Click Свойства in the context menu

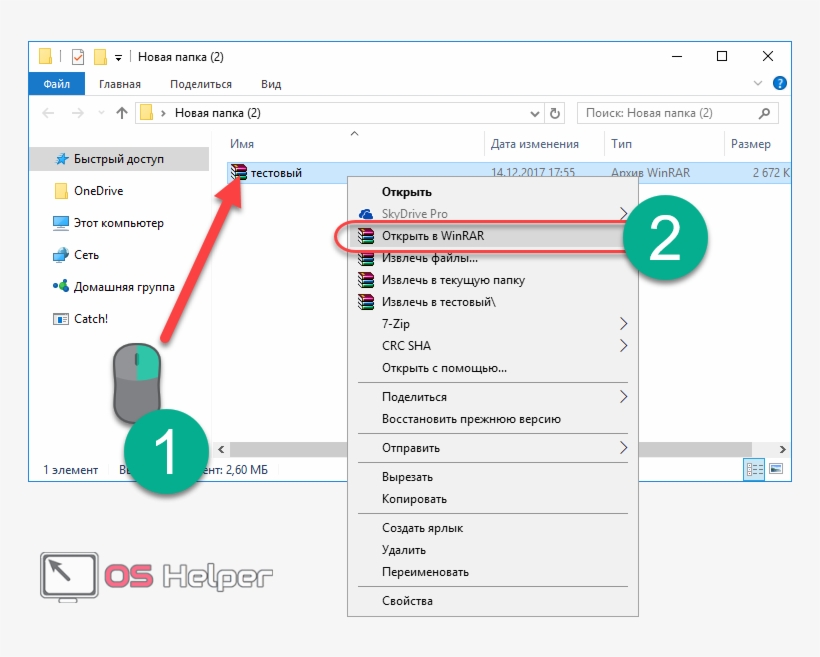pos(407,601)
